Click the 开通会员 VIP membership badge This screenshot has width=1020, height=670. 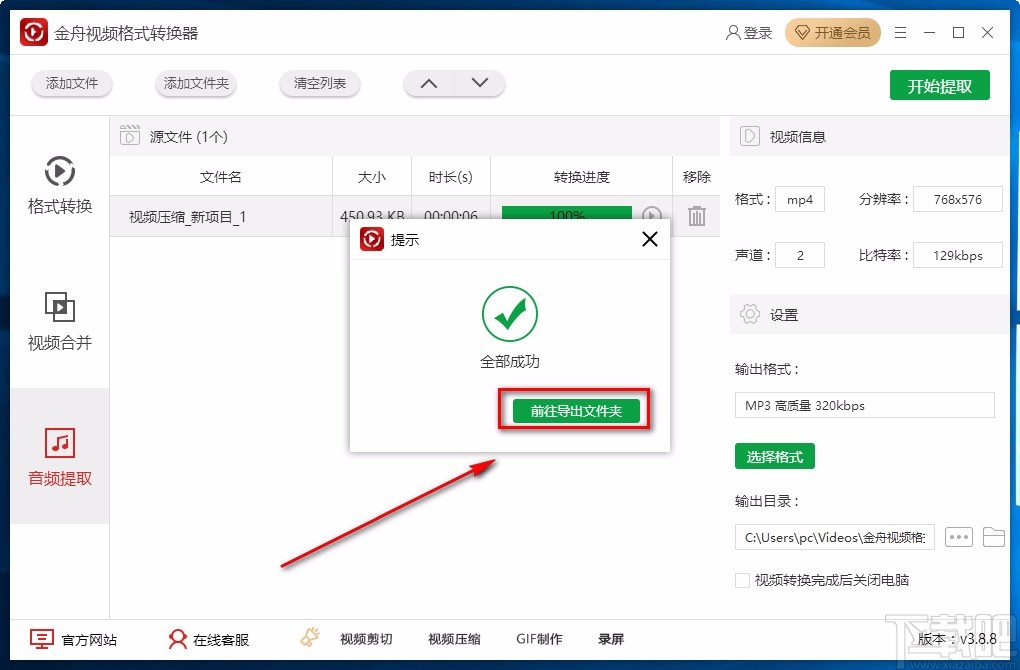(833, 32)
